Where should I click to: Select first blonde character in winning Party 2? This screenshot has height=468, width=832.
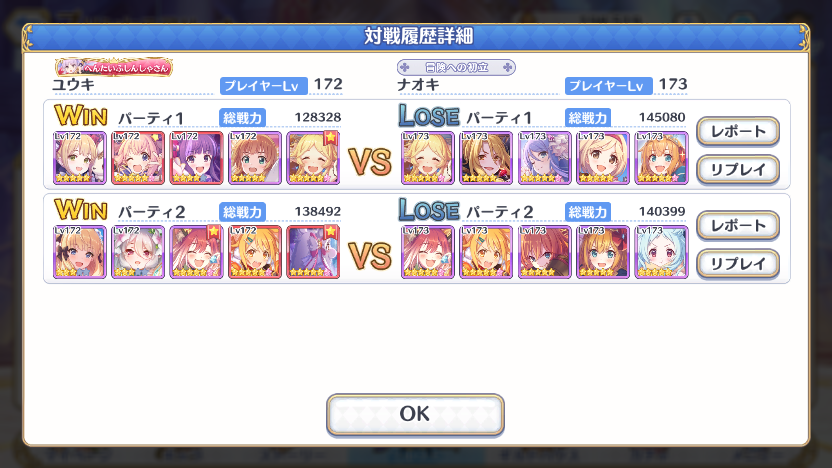tap(80, 252)
